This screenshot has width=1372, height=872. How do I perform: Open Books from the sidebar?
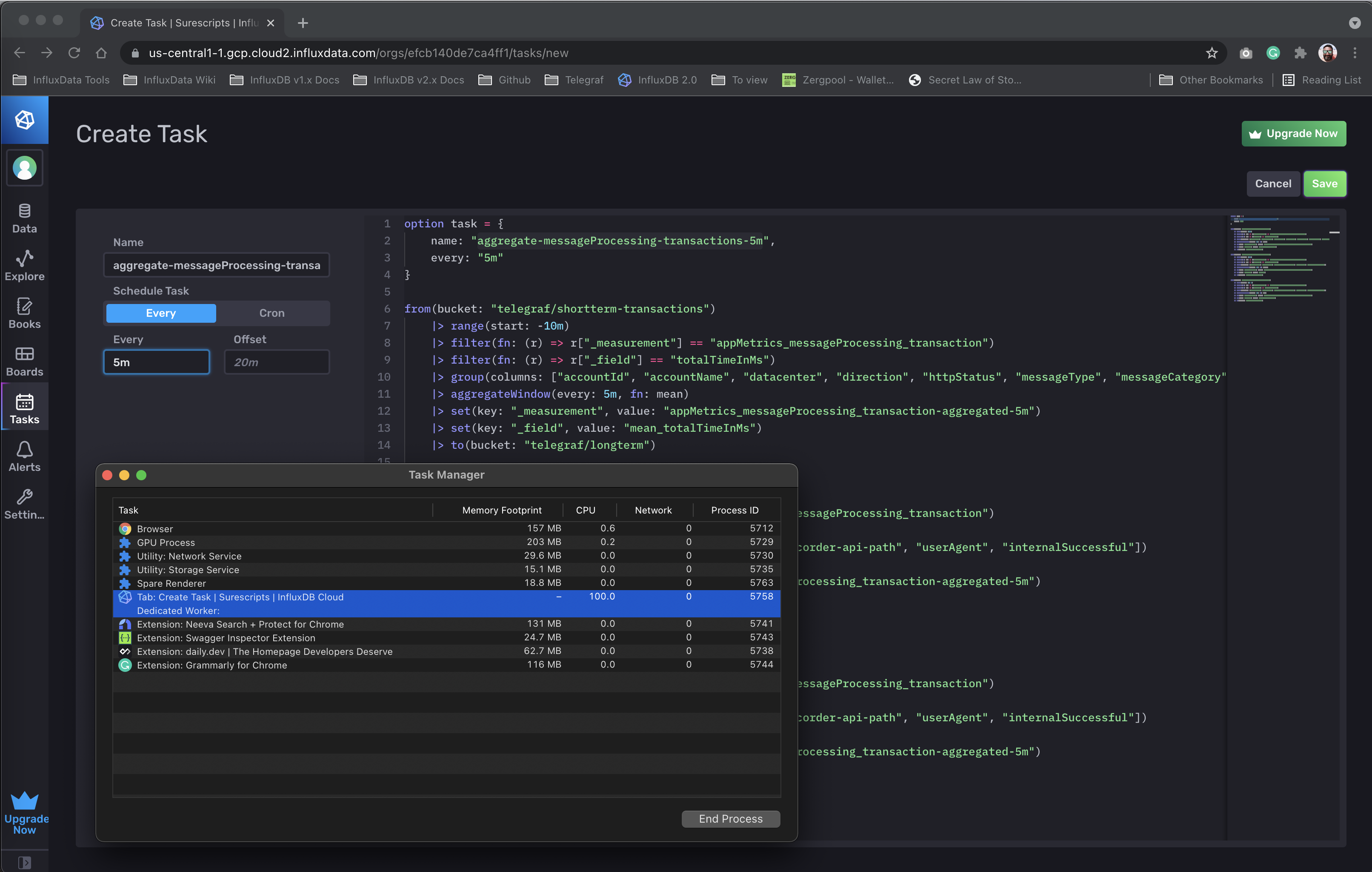coord(25,313)
